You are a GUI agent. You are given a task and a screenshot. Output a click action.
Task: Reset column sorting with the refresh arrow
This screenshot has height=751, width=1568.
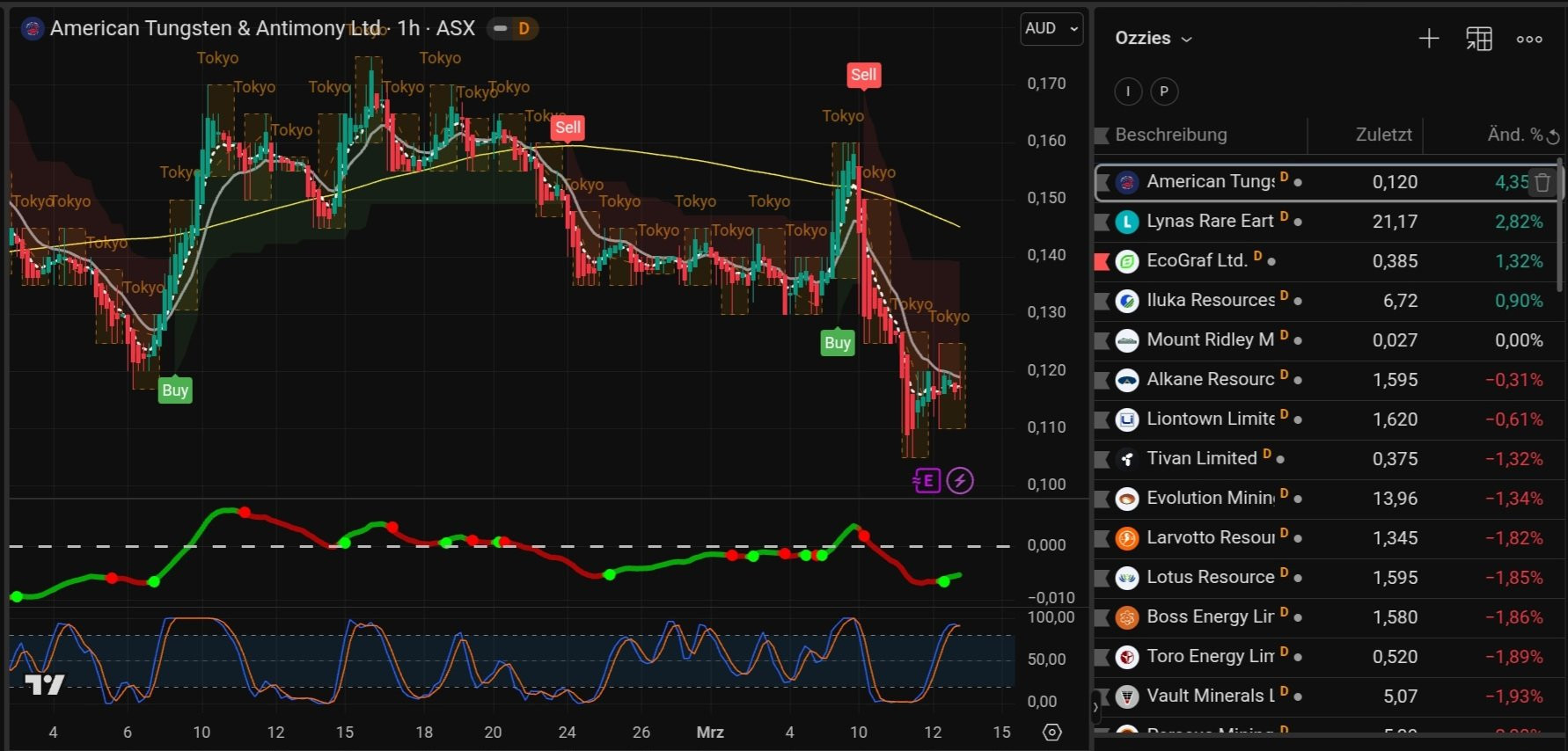1553,136
